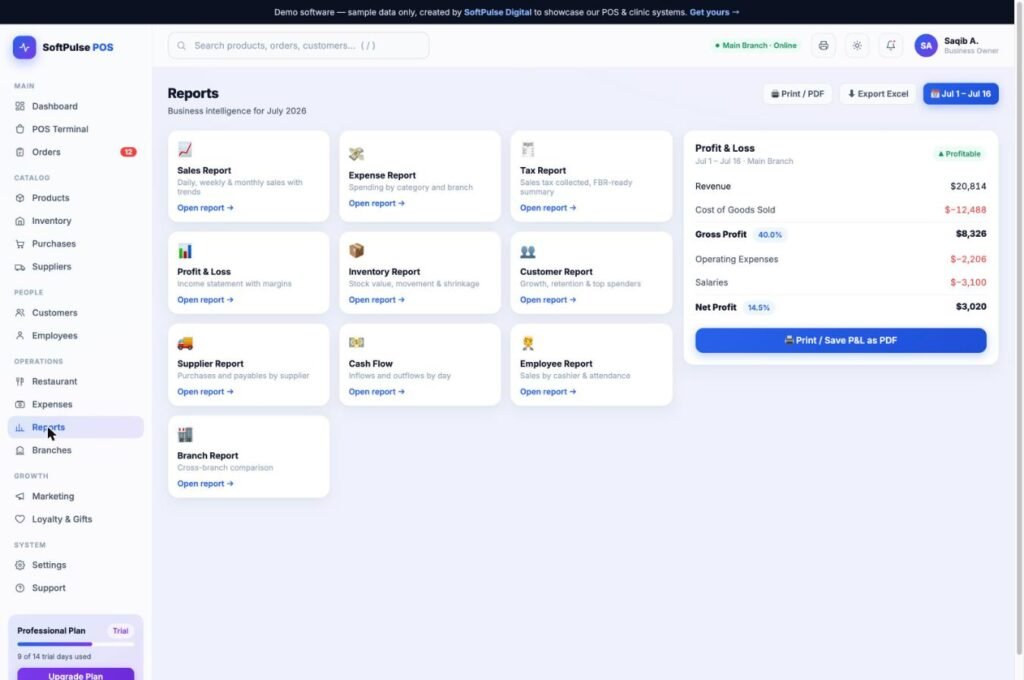Go to POS Terminal in the sidebar
This screenshot has height=680, width=1024.
tap(76, 129)
